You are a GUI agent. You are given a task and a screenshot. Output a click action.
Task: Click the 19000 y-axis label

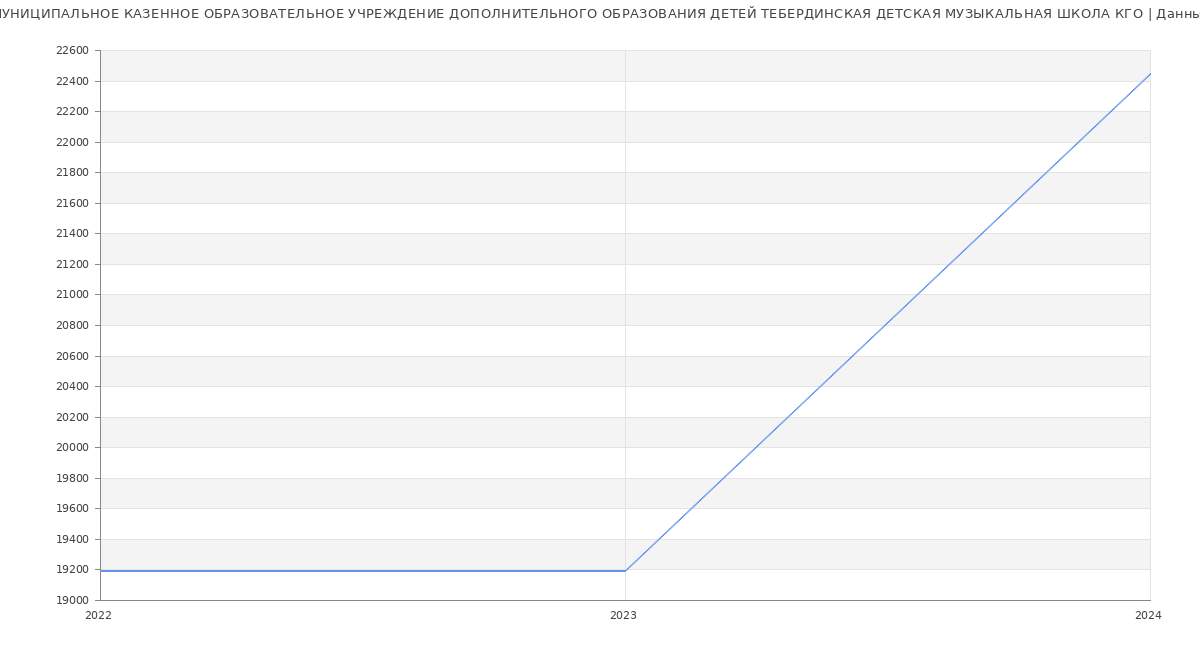coord(72,600)
